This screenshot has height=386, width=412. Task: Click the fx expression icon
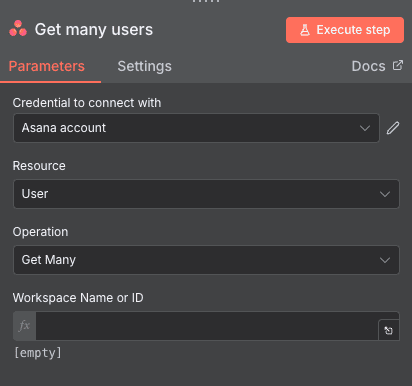24,326
